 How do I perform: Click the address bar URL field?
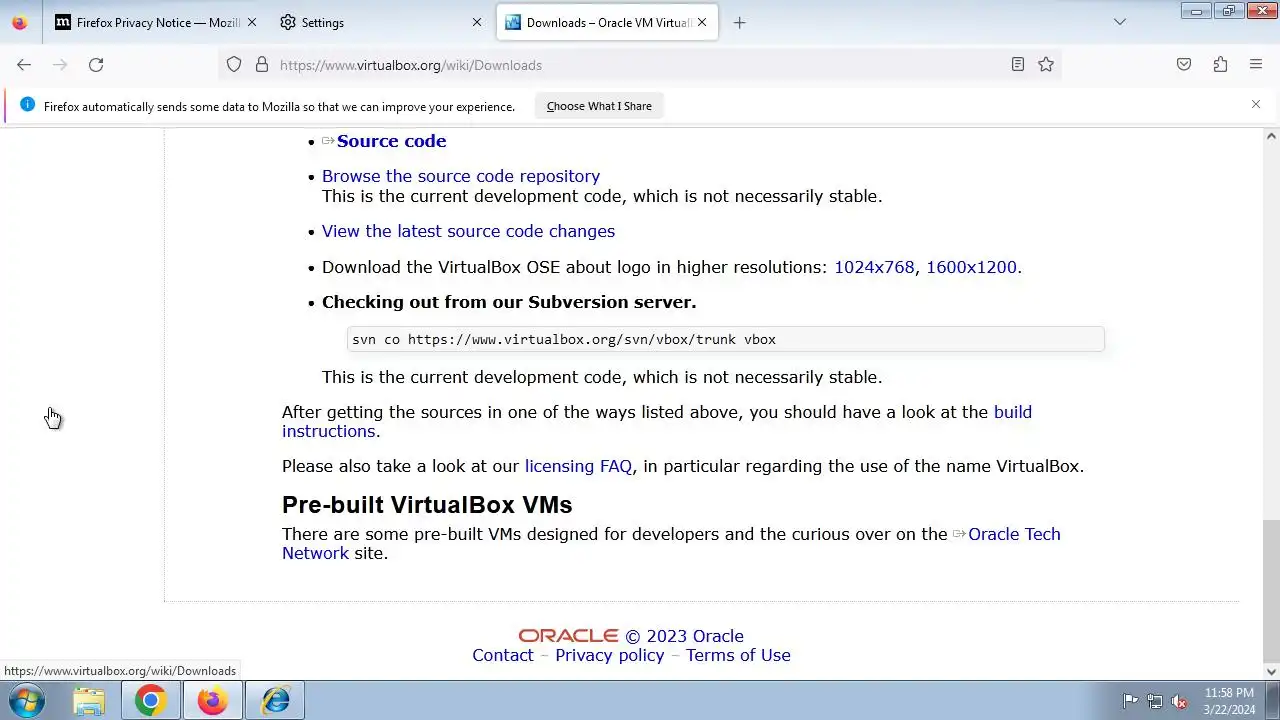640,65
